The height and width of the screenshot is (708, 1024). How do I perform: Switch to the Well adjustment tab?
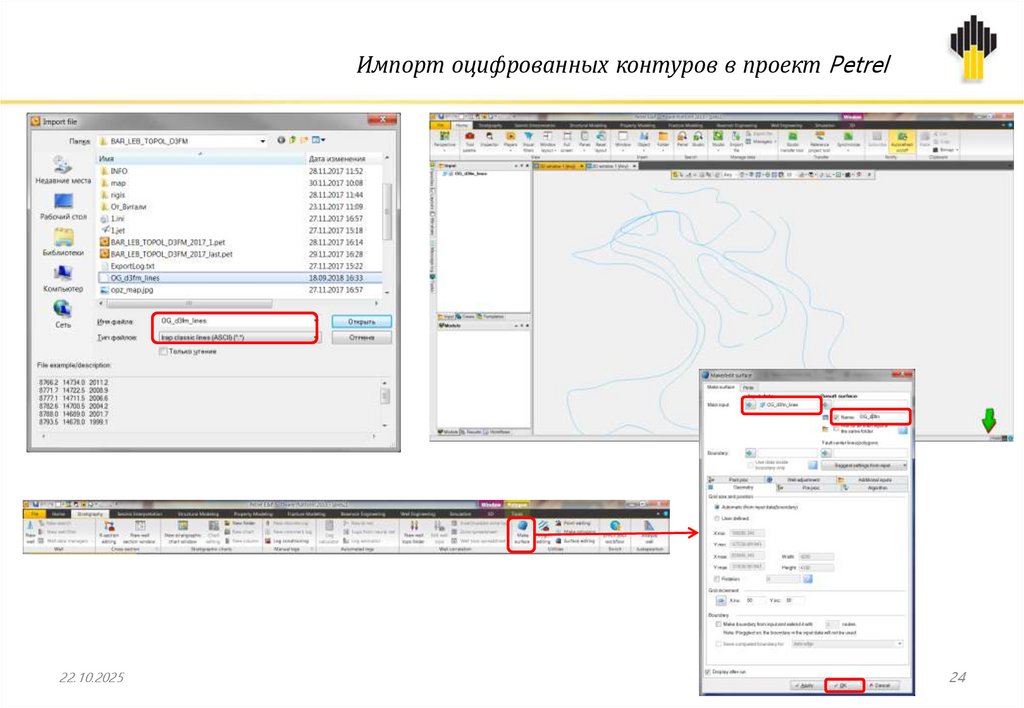pos(803,480)
